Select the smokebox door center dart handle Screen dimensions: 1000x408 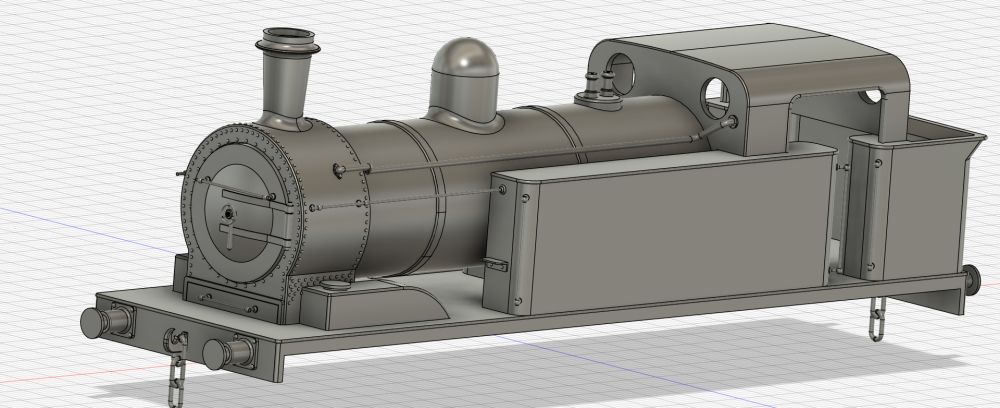click(228, 224)
